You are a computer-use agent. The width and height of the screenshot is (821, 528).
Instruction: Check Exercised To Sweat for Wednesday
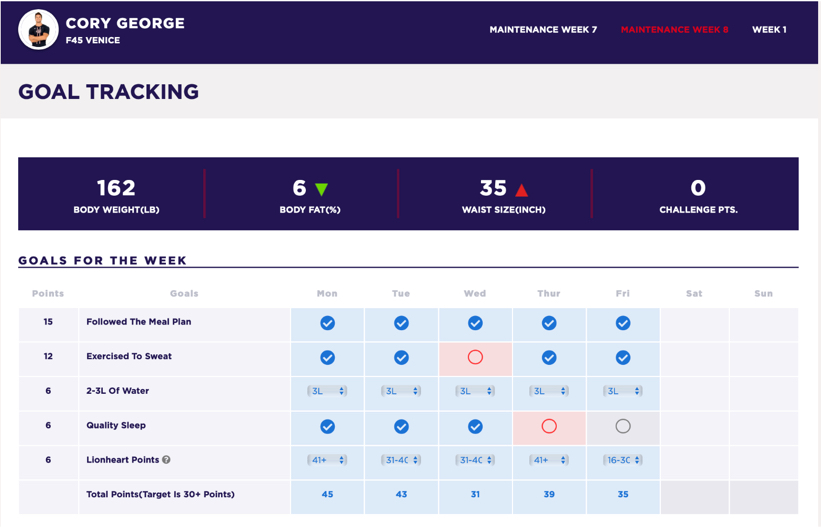[x=475, y=357]
